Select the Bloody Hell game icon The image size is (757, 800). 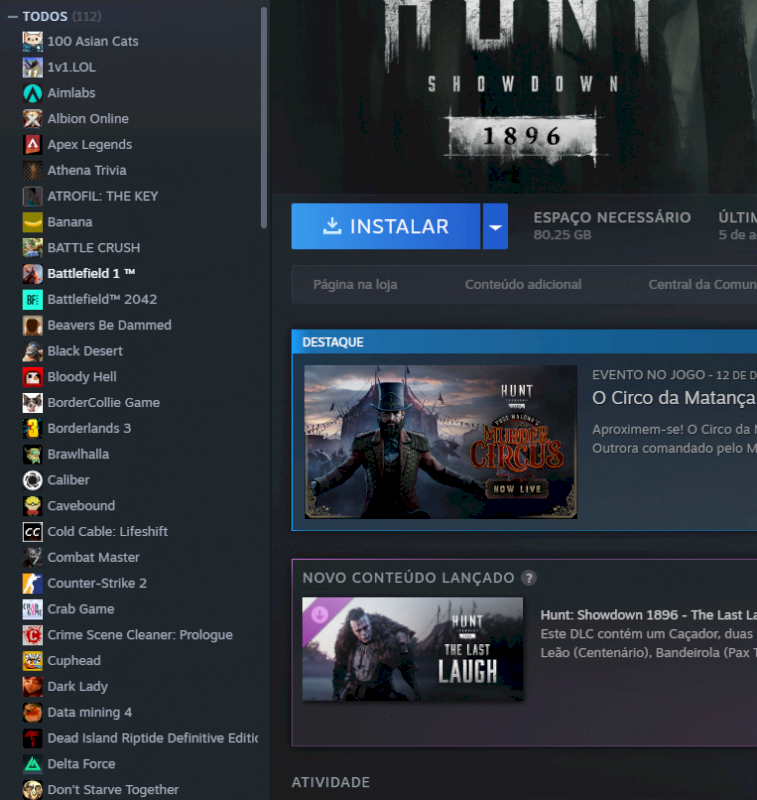click(x=32, y=377)
